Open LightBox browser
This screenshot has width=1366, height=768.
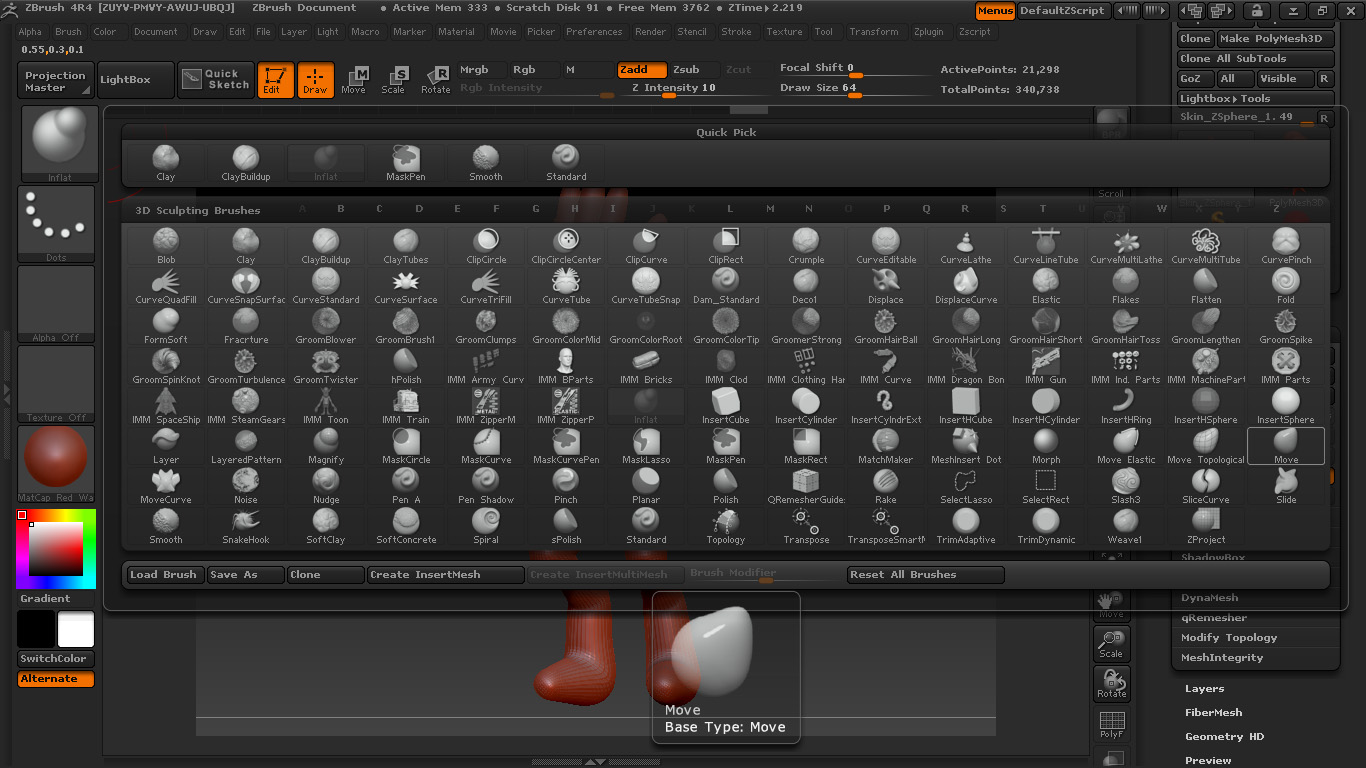click(x=135, y=80)
